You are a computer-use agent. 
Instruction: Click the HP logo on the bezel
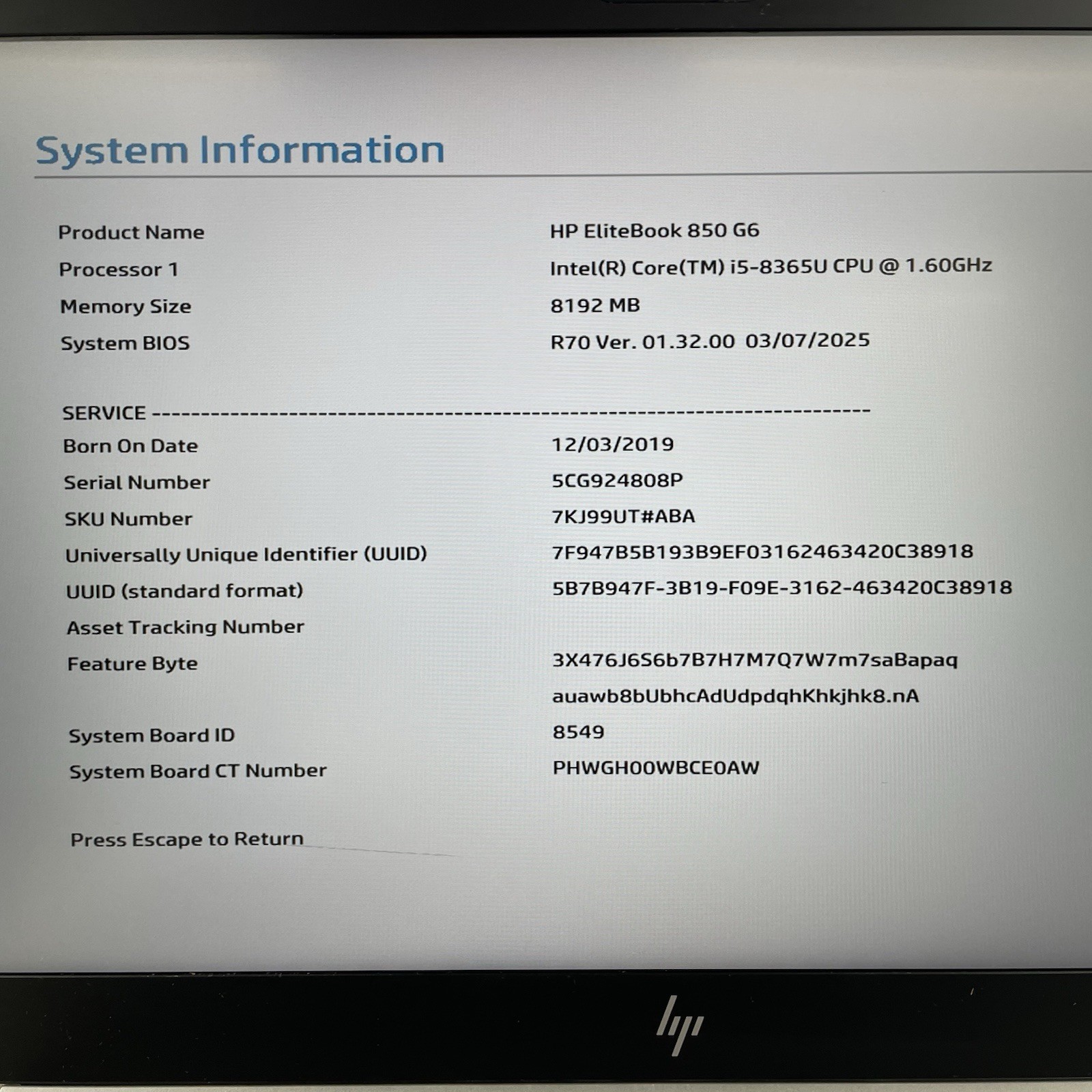(680, 1026)
